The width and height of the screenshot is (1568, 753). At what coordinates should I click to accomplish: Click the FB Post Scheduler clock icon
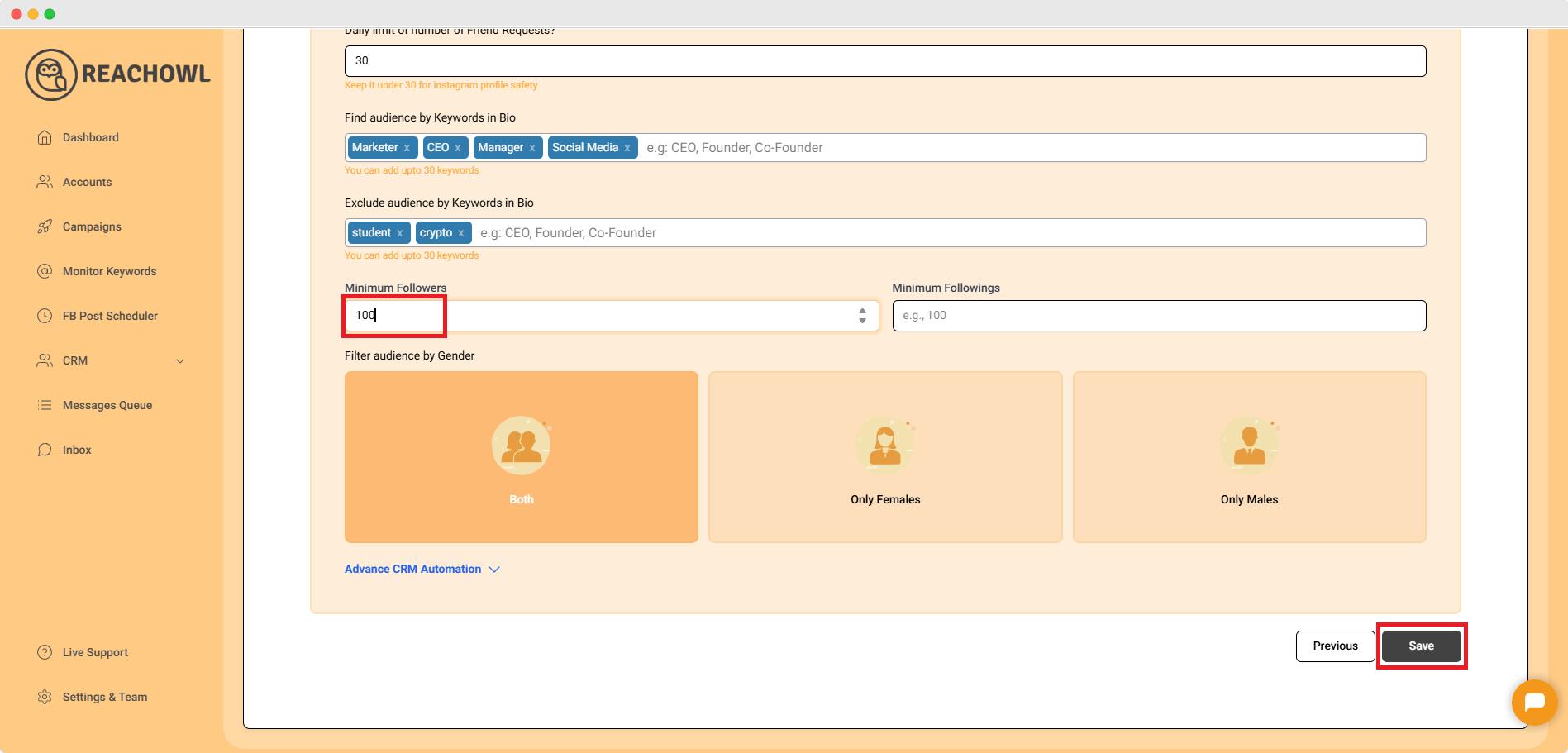point(45,316)
